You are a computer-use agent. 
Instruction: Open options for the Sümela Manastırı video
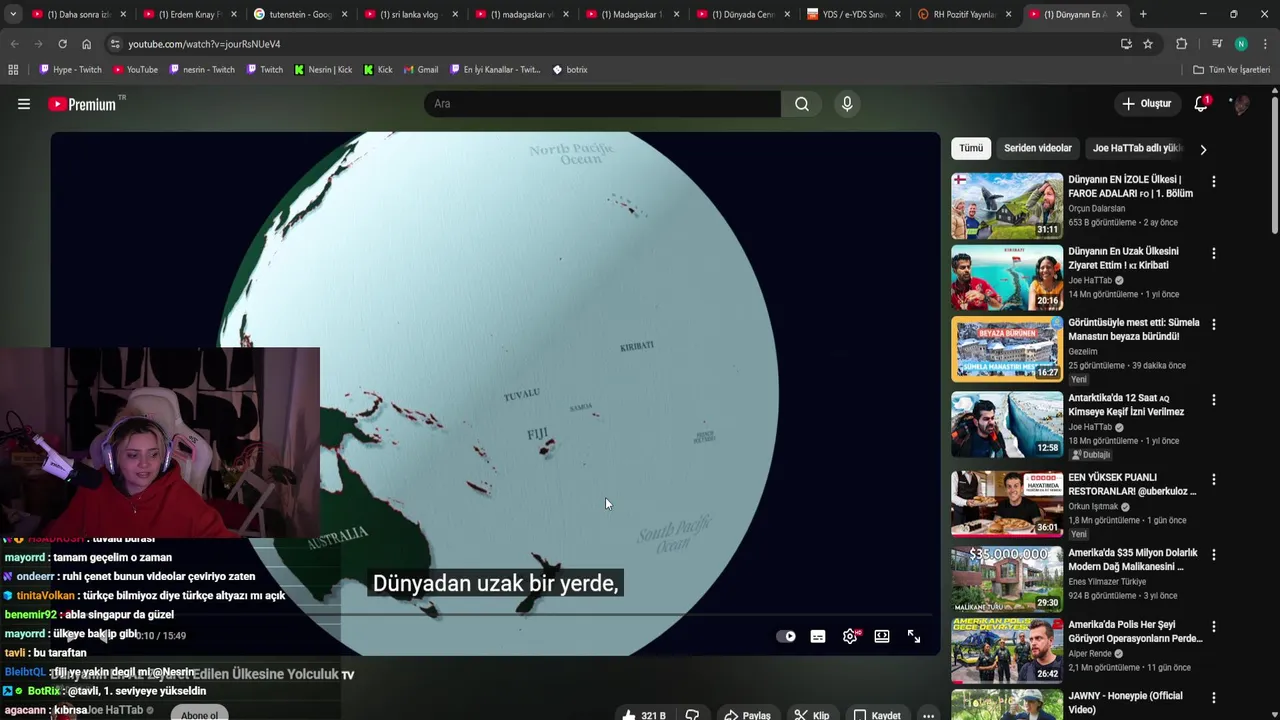[1214, 325]
